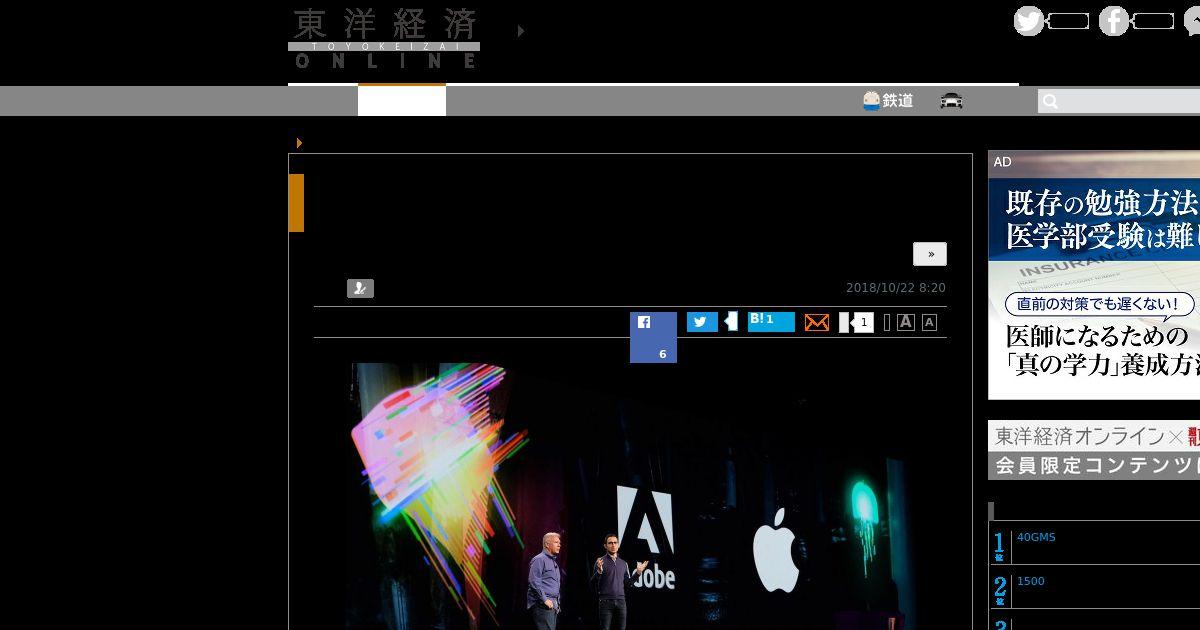The image size is (1200, 630).
Task: Open the medical school exam ad banner
Action: [x=1094, y=275]
